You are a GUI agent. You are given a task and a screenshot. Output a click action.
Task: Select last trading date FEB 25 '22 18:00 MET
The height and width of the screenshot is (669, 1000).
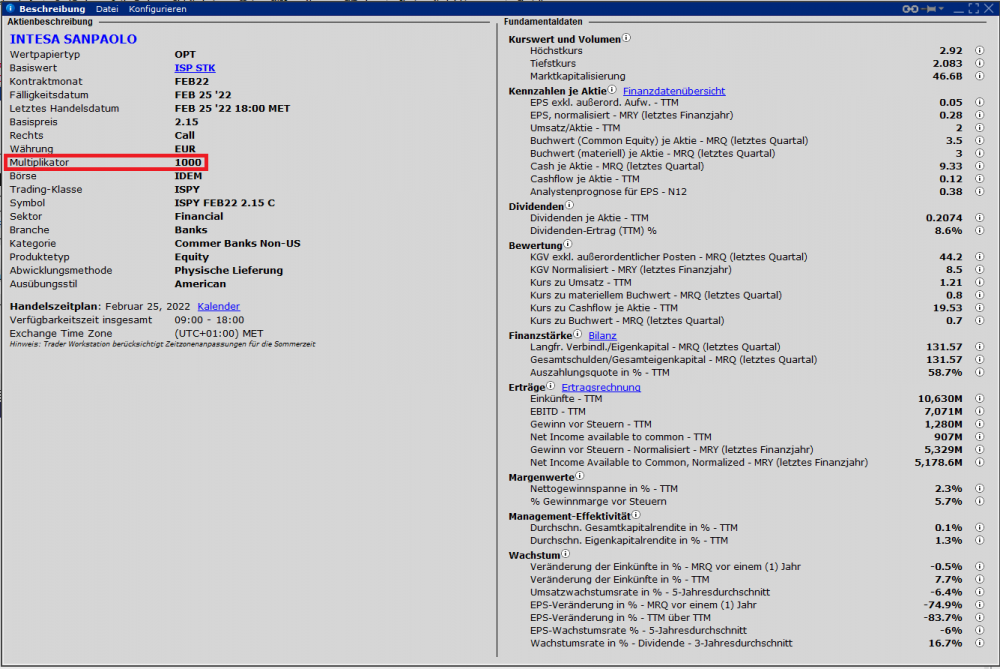[x=232, y=108]
